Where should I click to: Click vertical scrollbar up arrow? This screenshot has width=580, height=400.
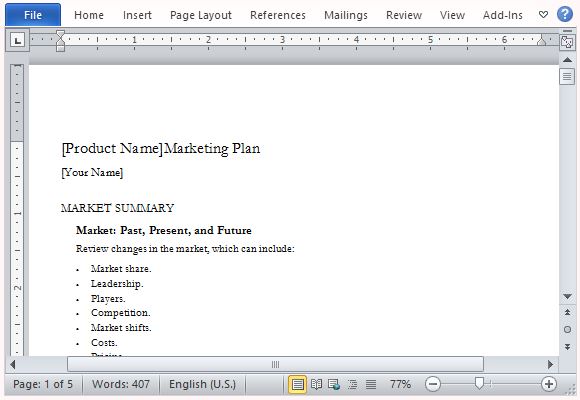[567, 60]
